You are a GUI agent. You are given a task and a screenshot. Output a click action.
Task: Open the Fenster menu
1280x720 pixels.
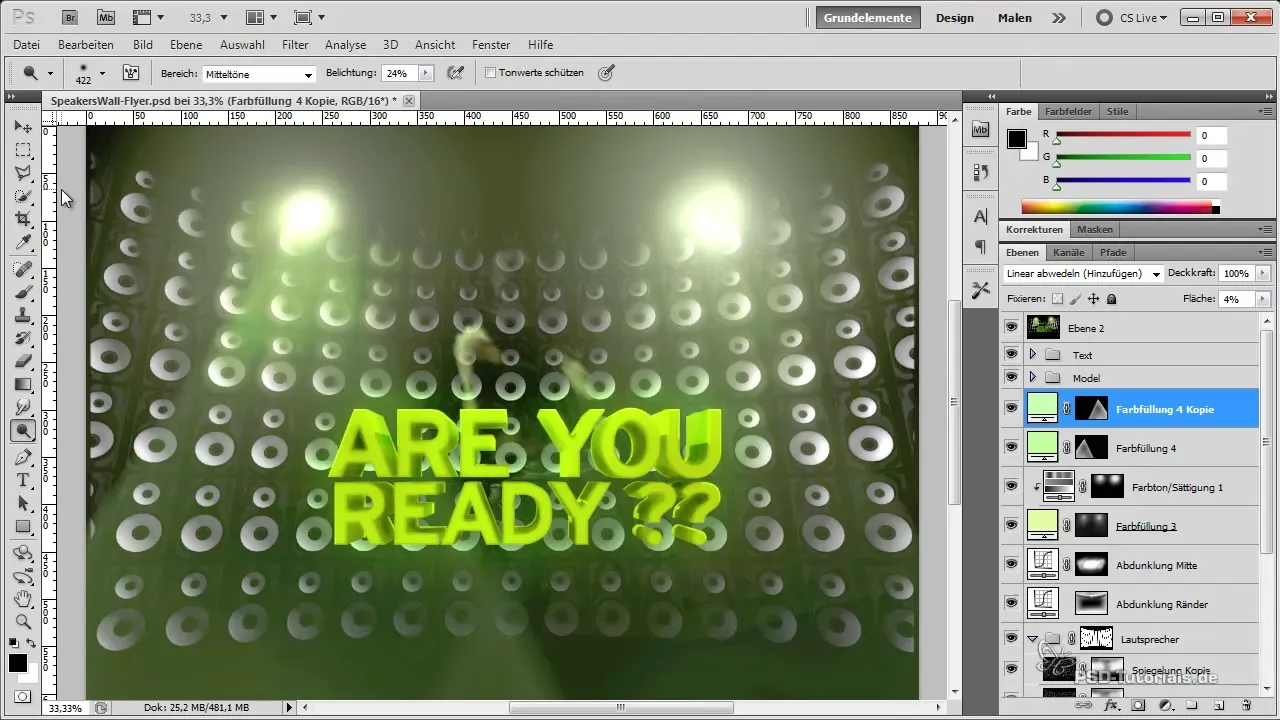pyautogui.click(x=490, y=45)
